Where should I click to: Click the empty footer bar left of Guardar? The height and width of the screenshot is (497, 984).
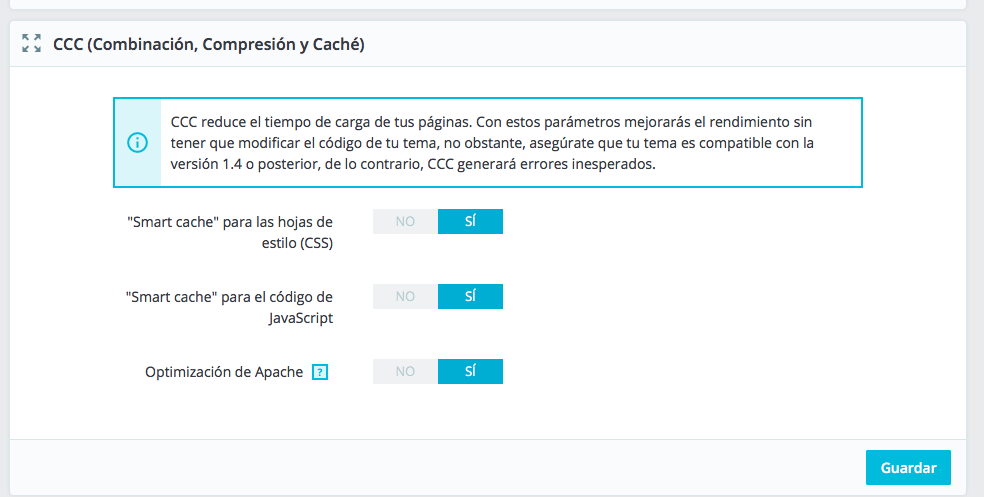[x=430, y=467]
